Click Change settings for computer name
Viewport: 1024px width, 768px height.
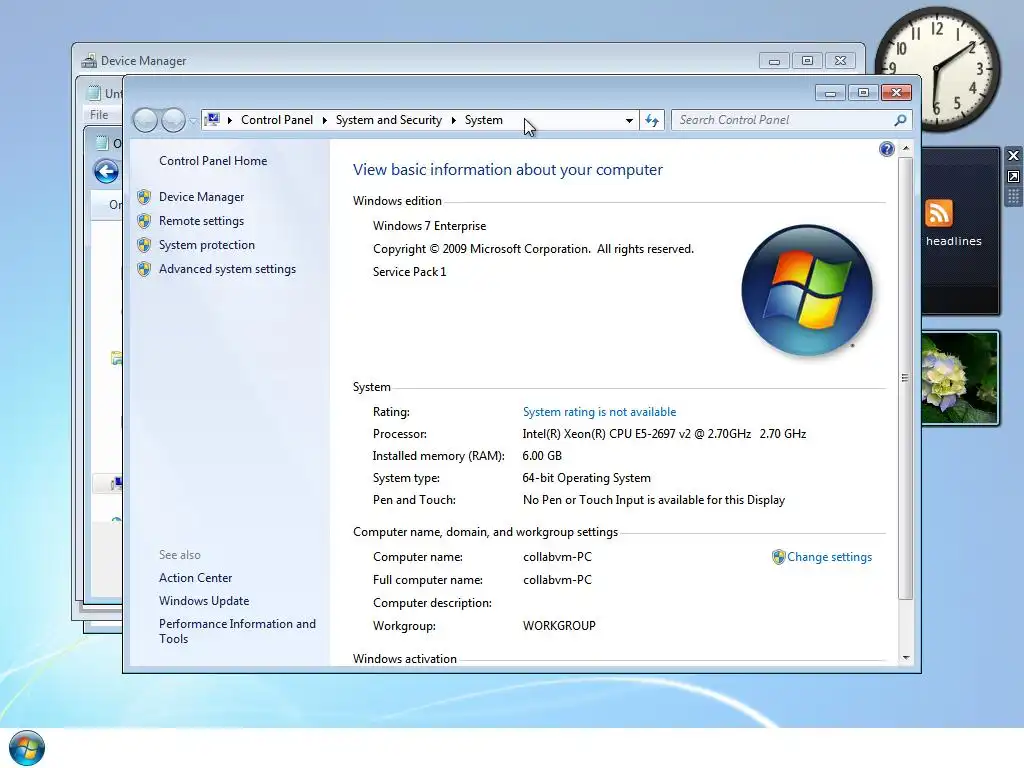[829, 557]
